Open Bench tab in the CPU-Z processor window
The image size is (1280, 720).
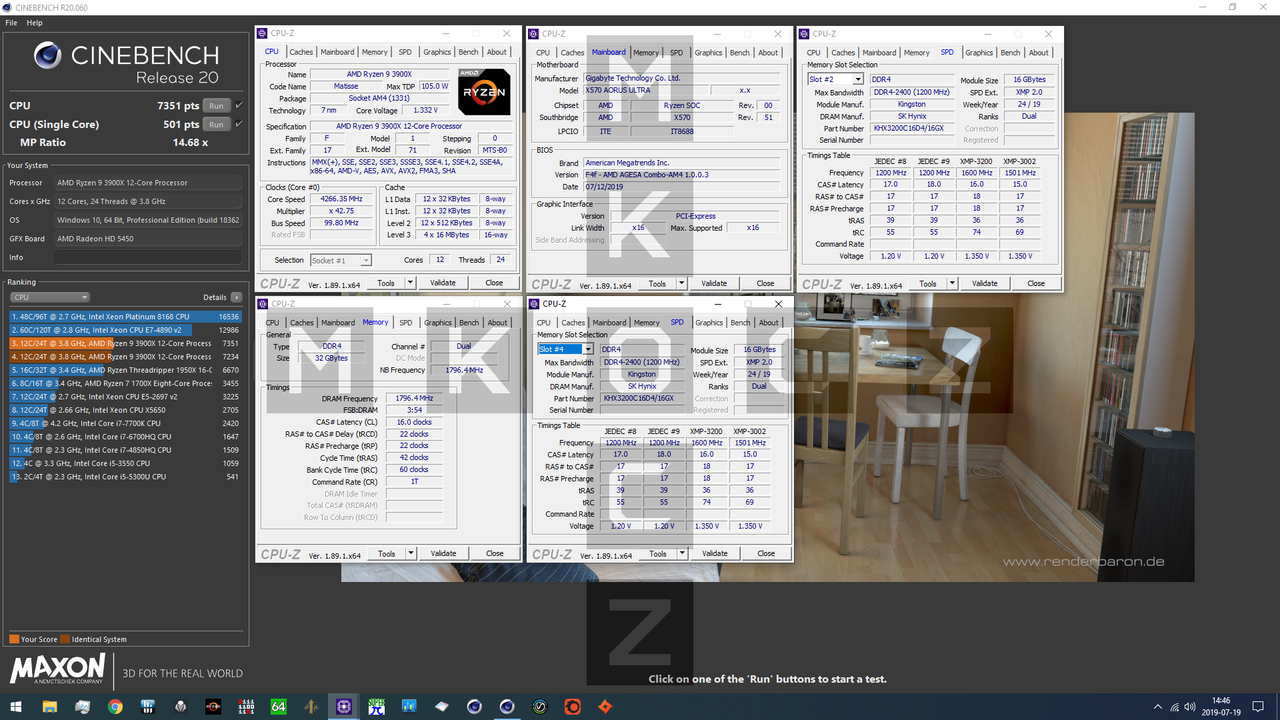point(468,52)
